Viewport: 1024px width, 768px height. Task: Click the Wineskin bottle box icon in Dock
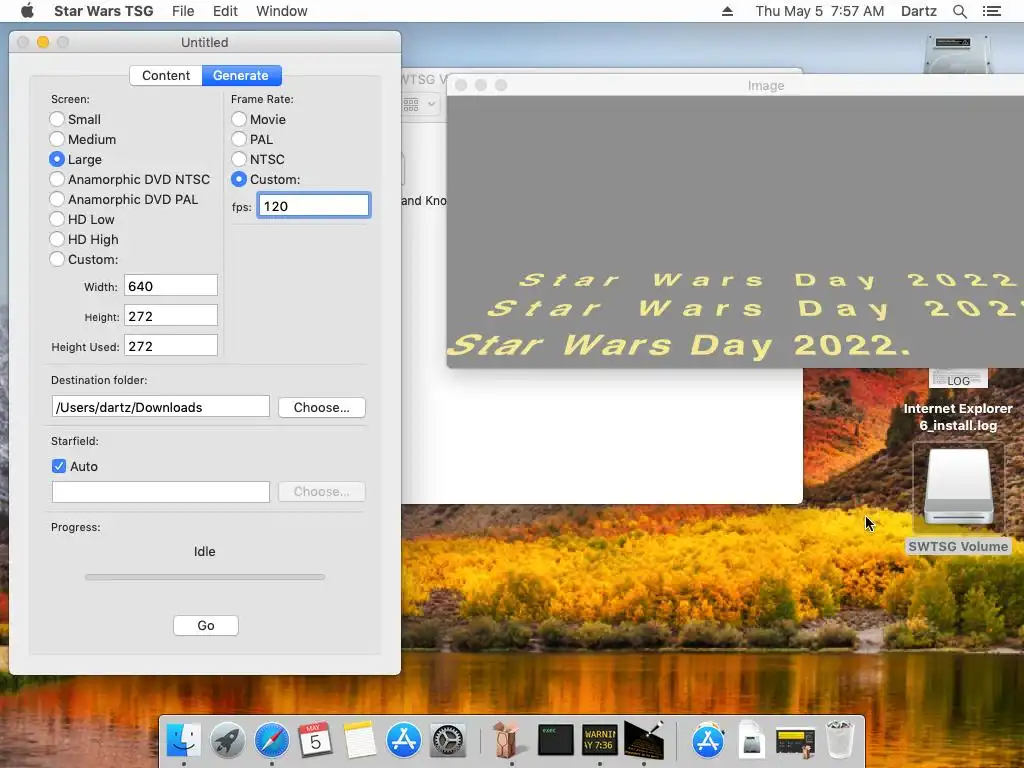coord(507,741)
